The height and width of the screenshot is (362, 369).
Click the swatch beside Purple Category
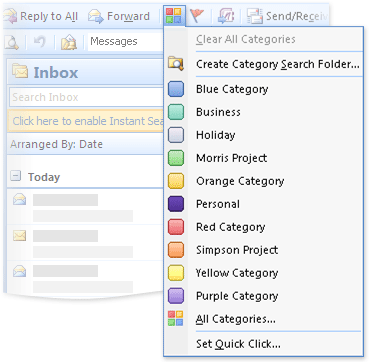(x=176, y=296)
